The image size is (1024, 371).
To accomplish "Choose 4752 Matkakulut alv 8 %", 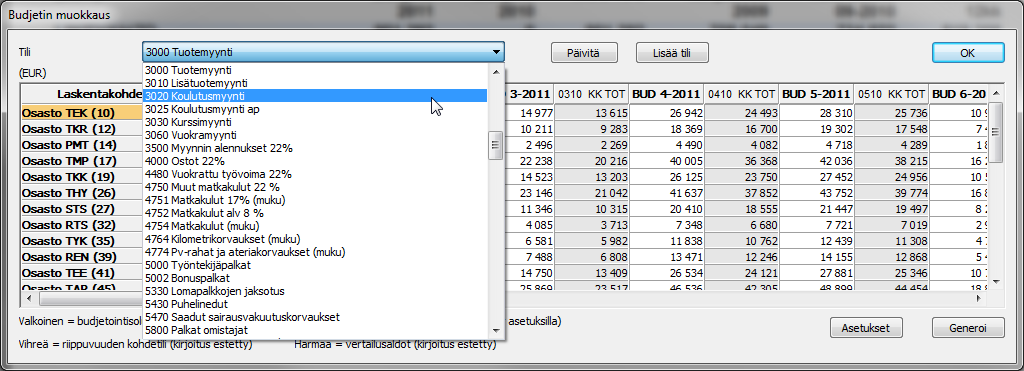I will [x=315, y=213].
